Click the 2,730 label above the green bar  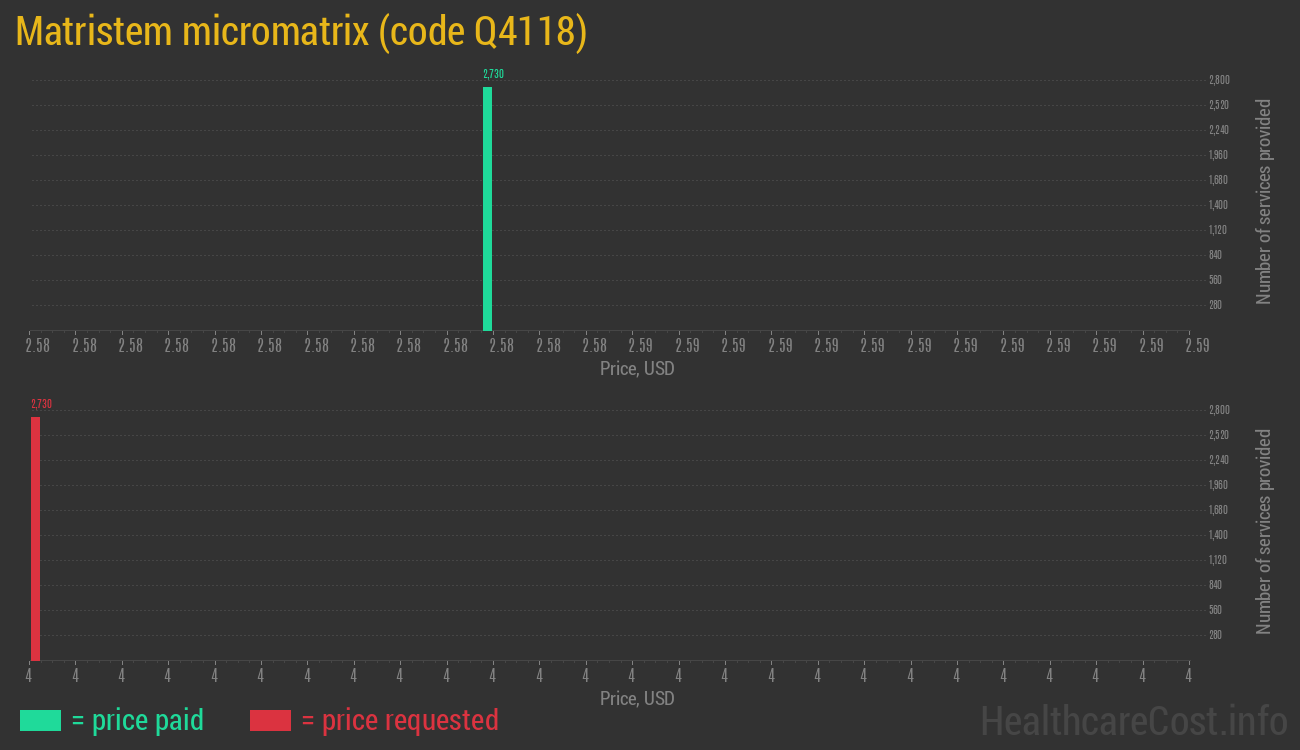[x=491, y=73]
